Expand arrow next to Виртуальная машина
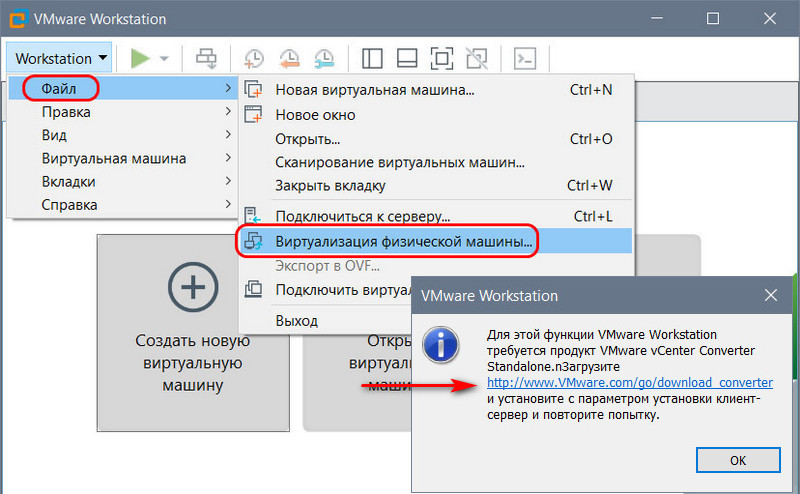Screen dimensions: 800x494 click(x=228, y=158)
